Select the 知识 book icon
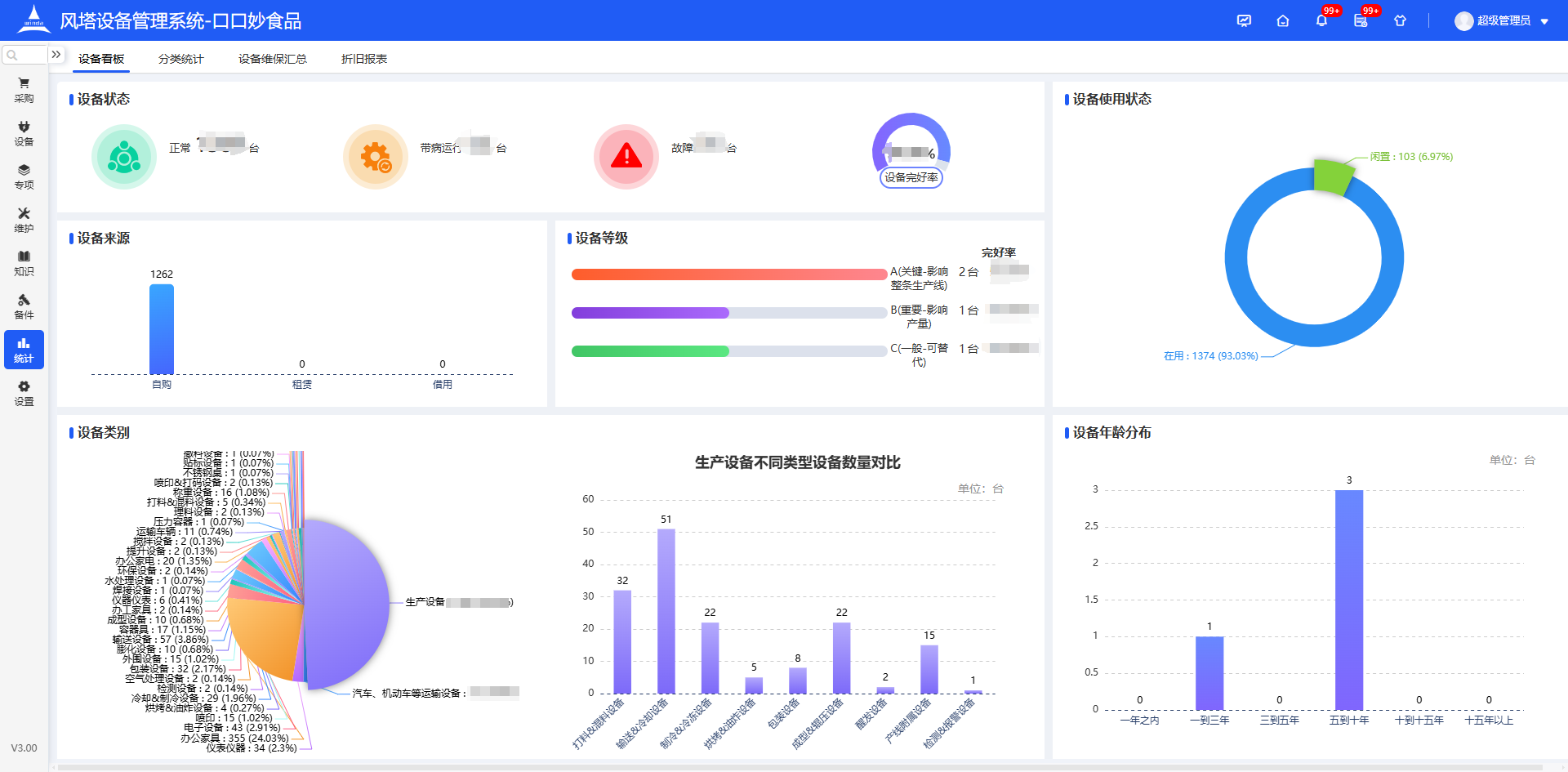This screenshot has height=772, width=1568. tap(24, 263)
